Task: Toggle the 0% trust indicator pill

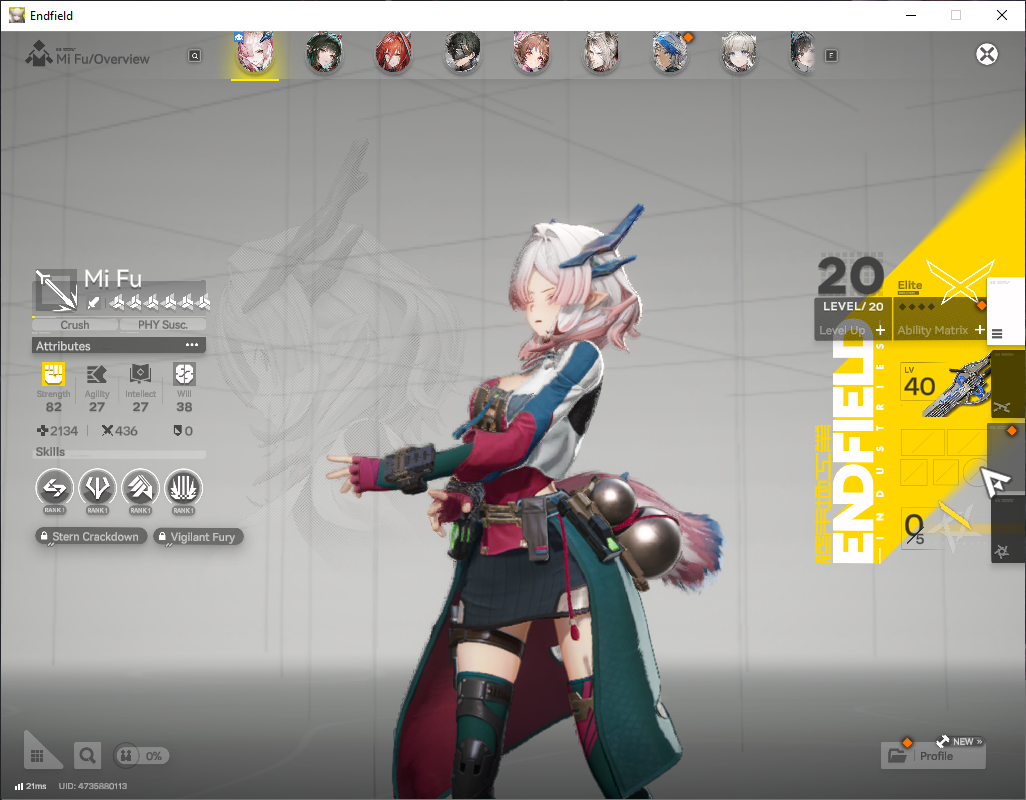Action: pos(141,756)
